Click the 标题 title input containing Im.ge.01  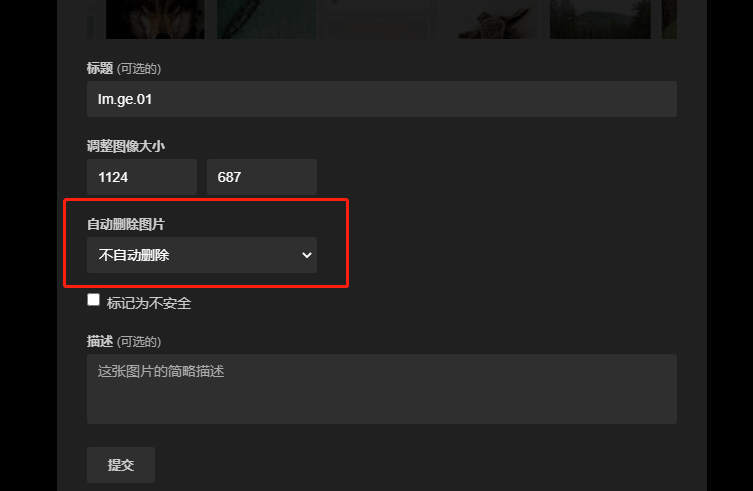click(382, 99)
